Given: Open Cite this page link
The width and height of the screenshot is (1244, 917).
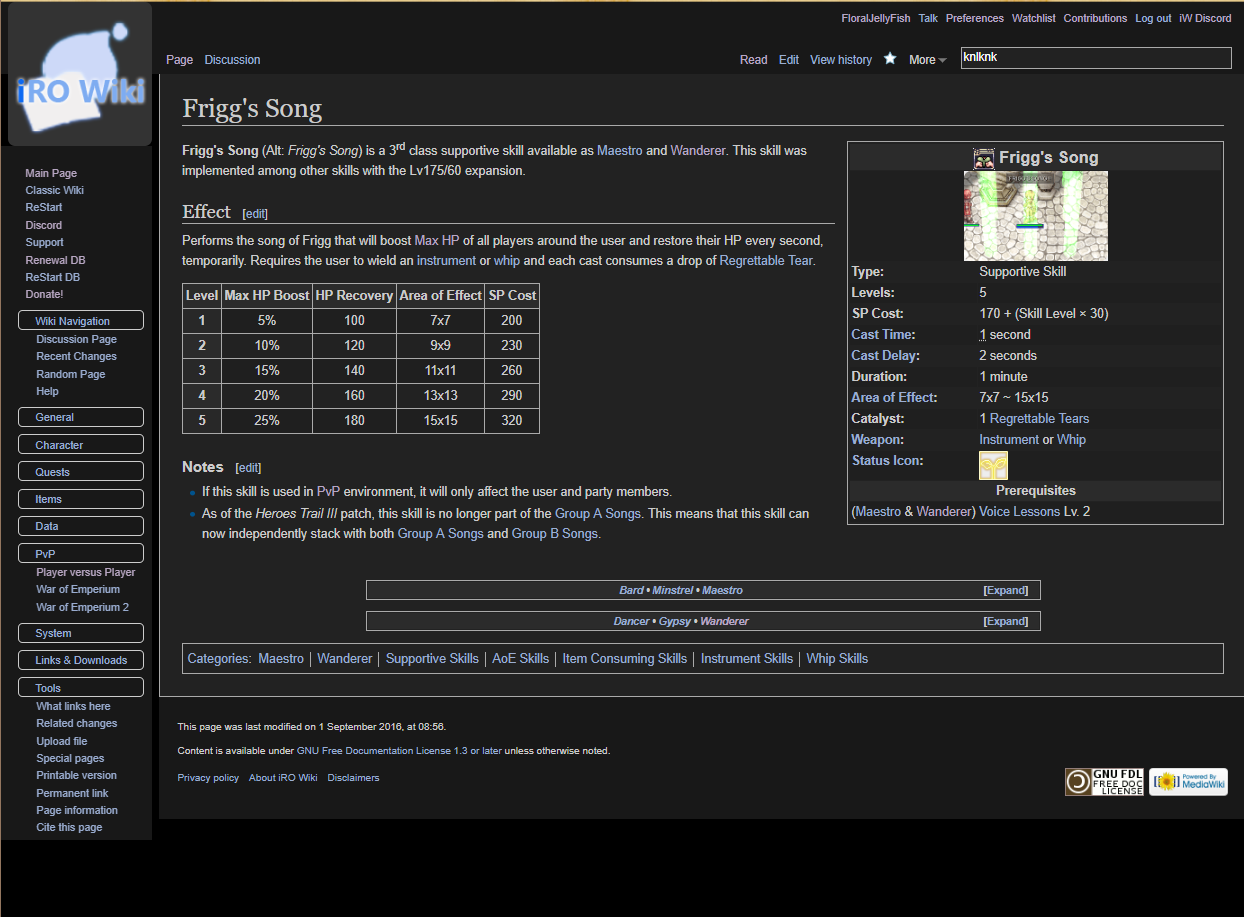Looking at the screenshot, I should coord(69,827).
